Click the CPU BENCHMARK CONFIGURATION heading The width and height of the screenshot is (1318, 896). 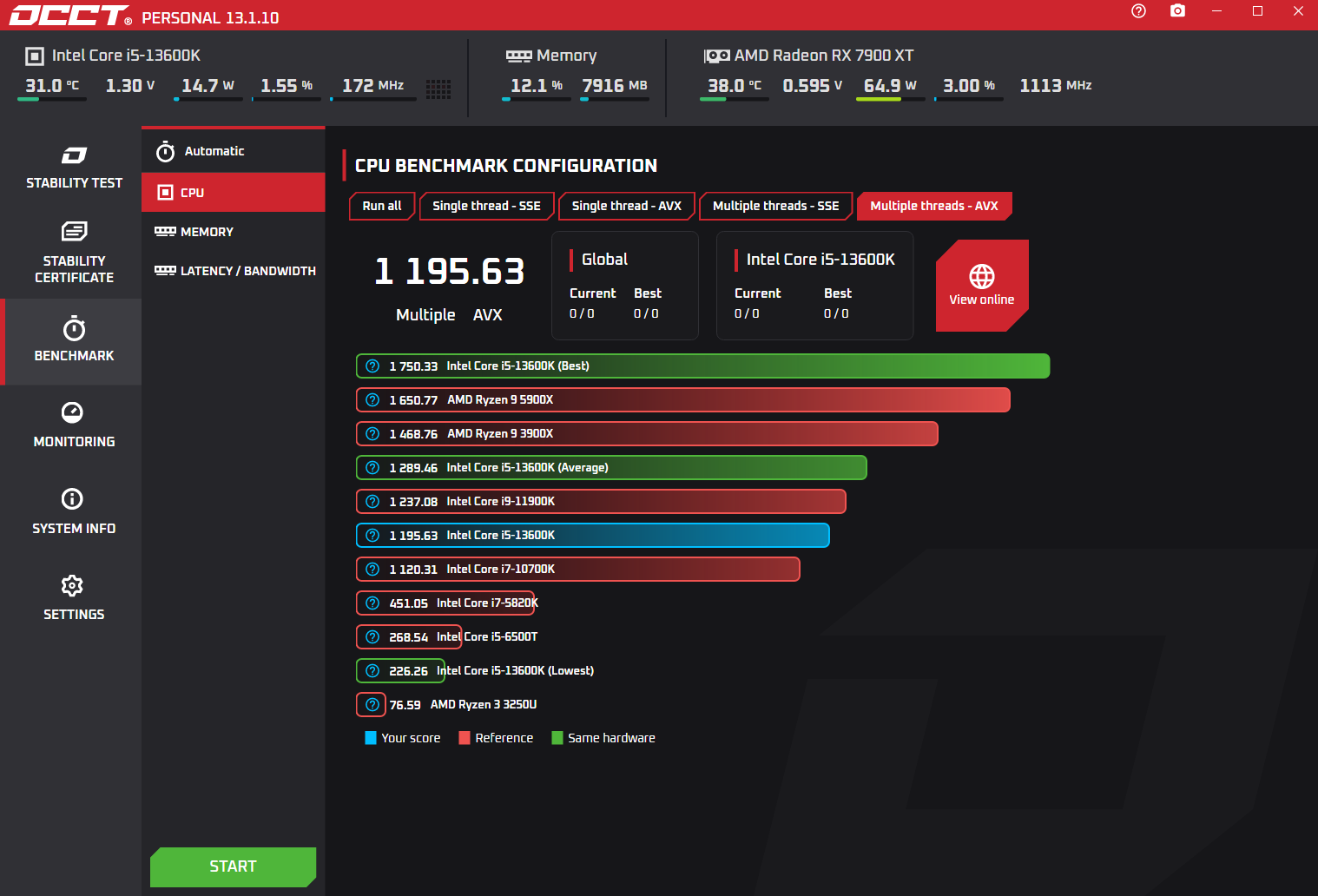pyautogui.click(x=506, y=166)
